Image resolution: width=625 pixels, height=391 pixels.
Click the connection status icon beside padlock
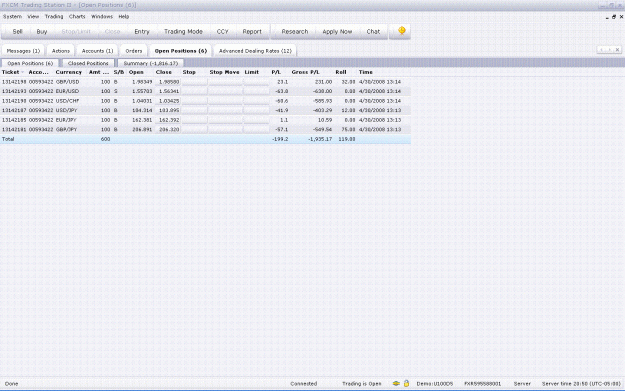coord(396,383)
